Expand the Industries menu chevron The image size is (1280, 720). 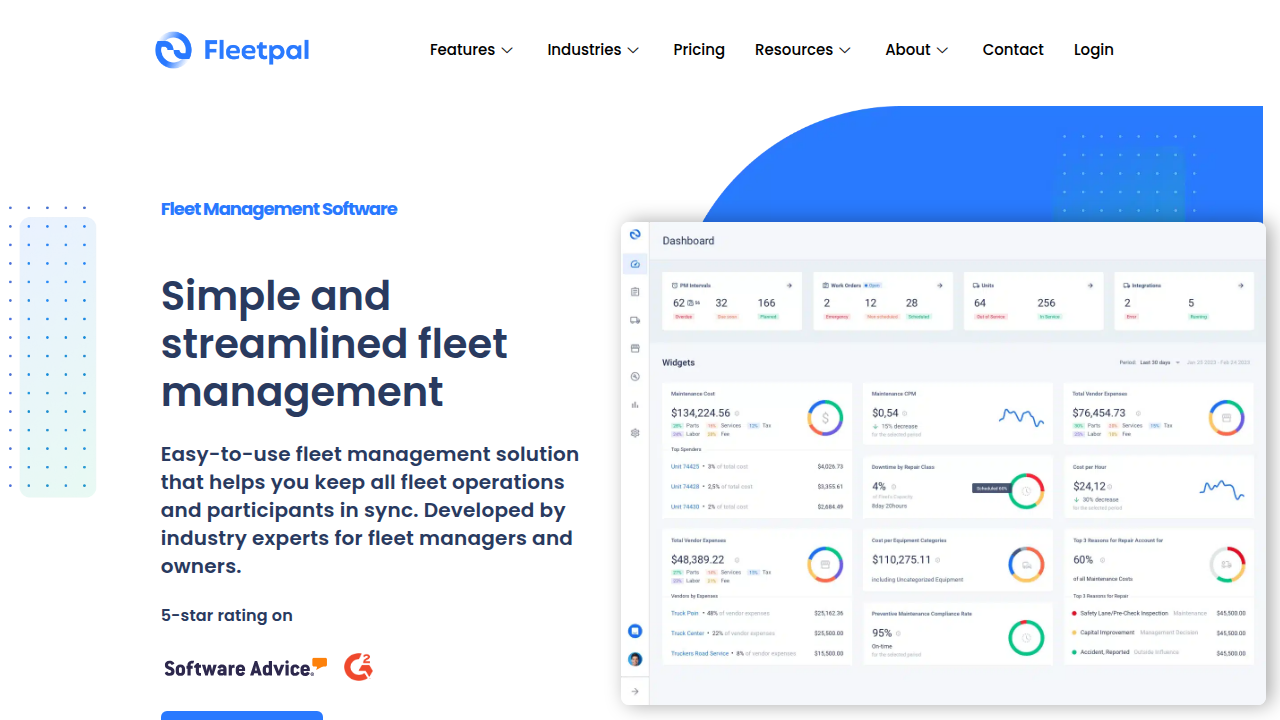click(x=633, y=50)
